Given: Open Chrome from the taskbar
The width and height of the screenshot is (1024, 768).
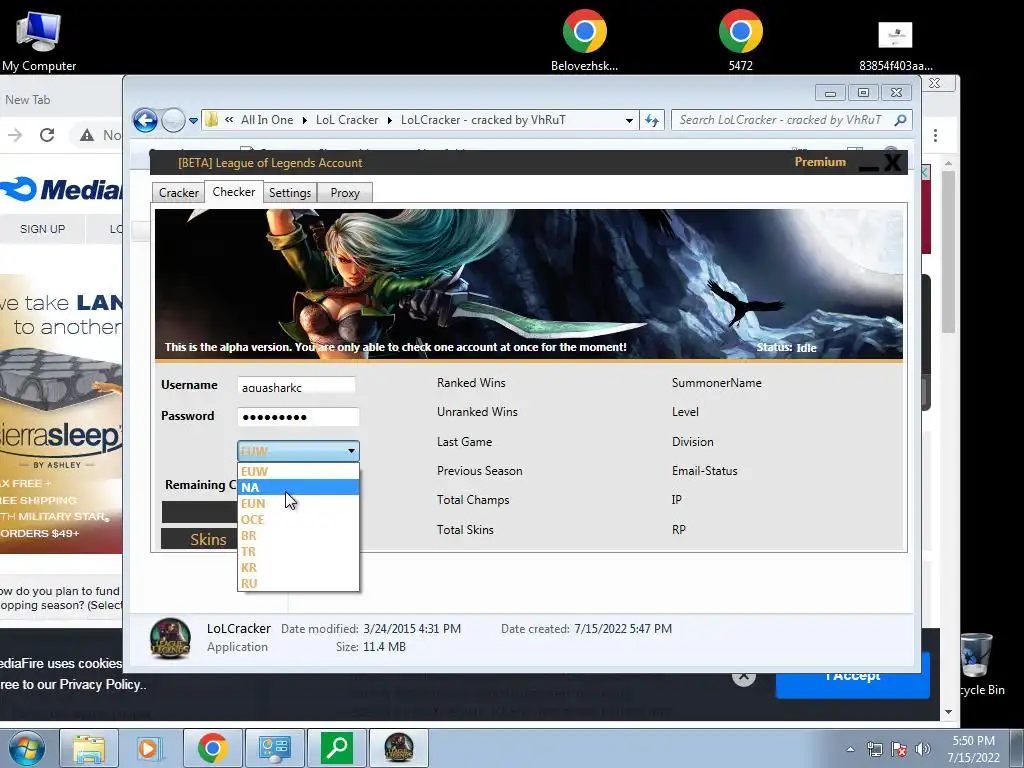Looking at the screenshot, I should [212, 748].
